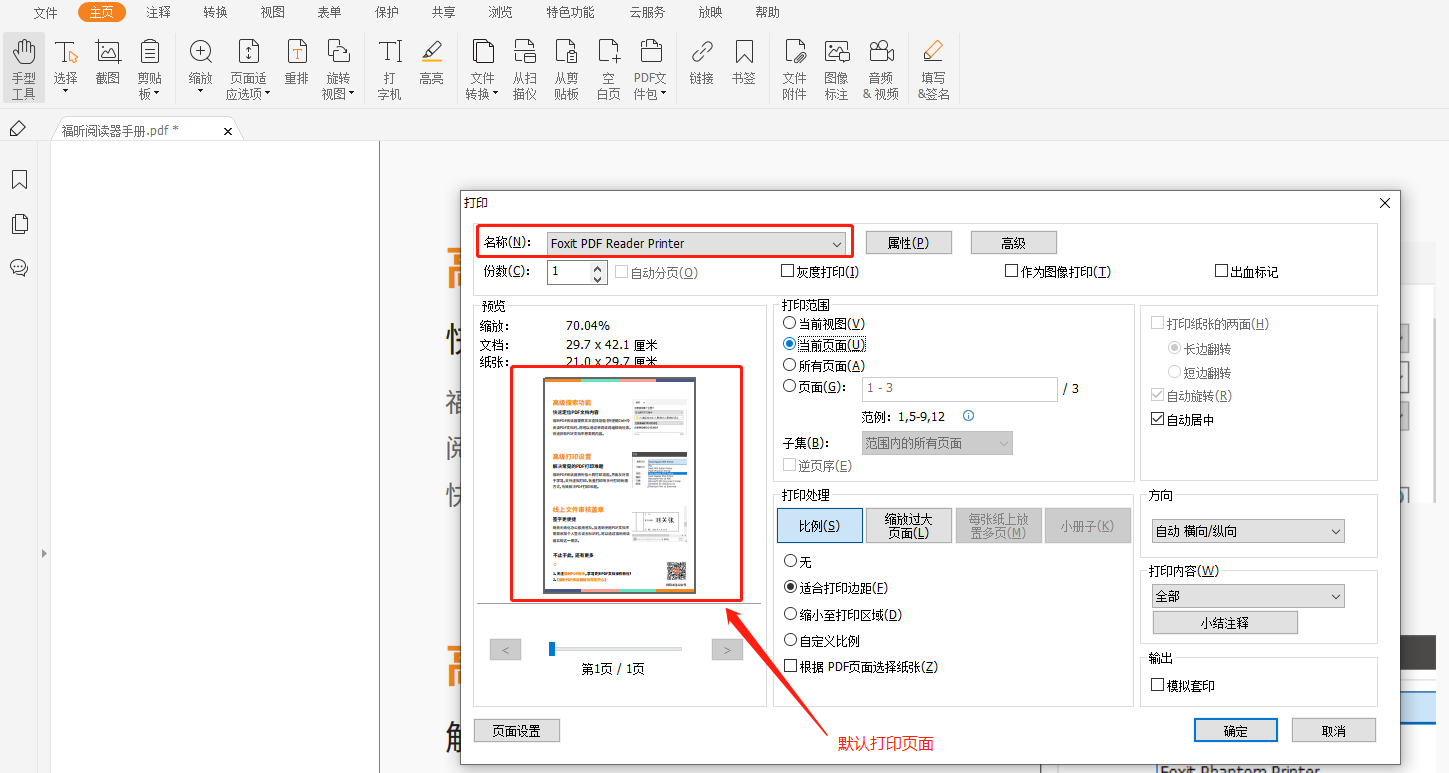Image resolution: width=1449 pixels, height=773 pixels.
Task: Open the printer name dropdown
Action: pos(697,243)
